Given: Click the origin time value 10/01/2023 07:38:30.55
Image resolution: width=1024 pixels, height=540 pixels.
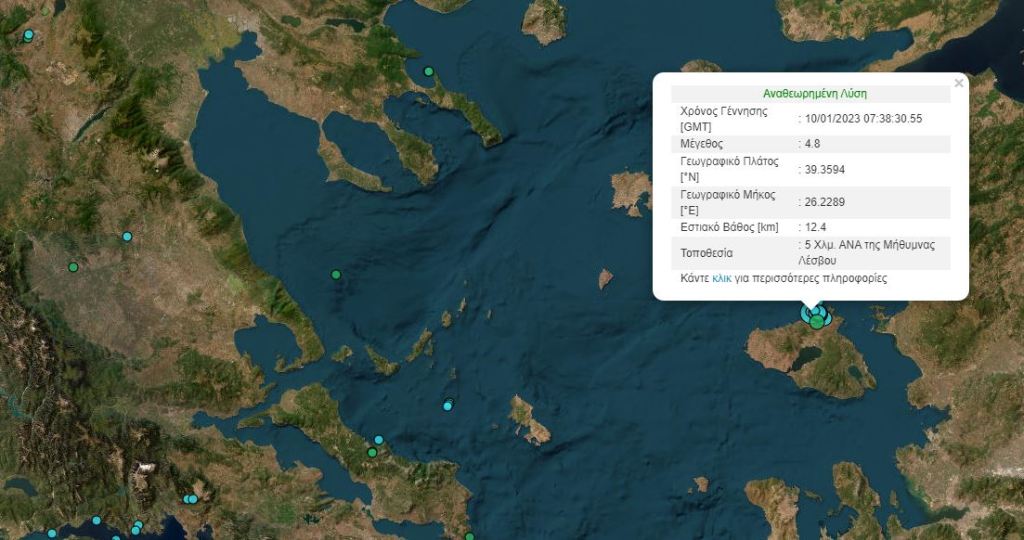Looking at the screenshot, I should click(x=863, y=119).
